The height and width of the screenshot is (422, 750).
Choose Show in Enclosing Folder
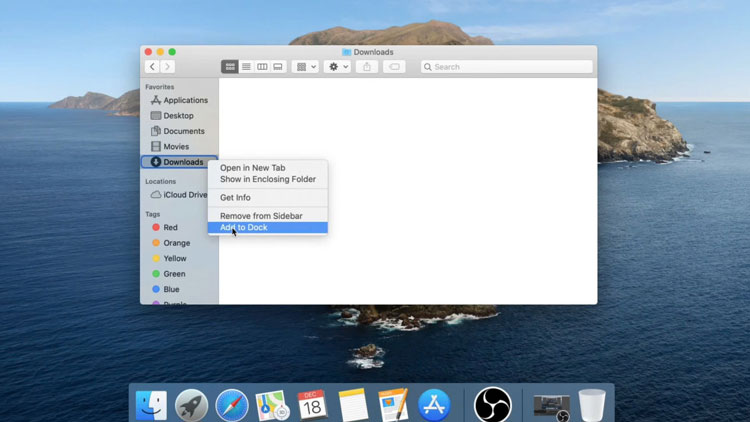tap(267, 179)
